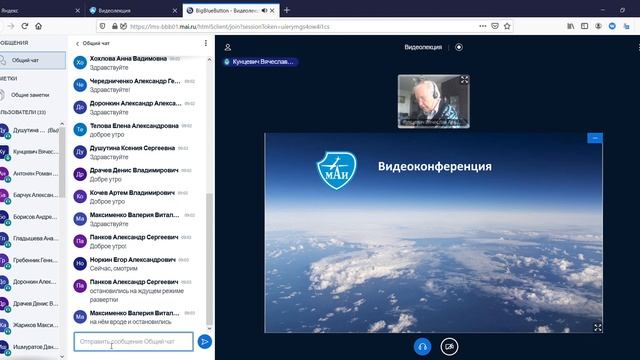Click Кочев Артем Владимирович's avatar
Viewport: 640px width, 360px height.
(80, 197)
